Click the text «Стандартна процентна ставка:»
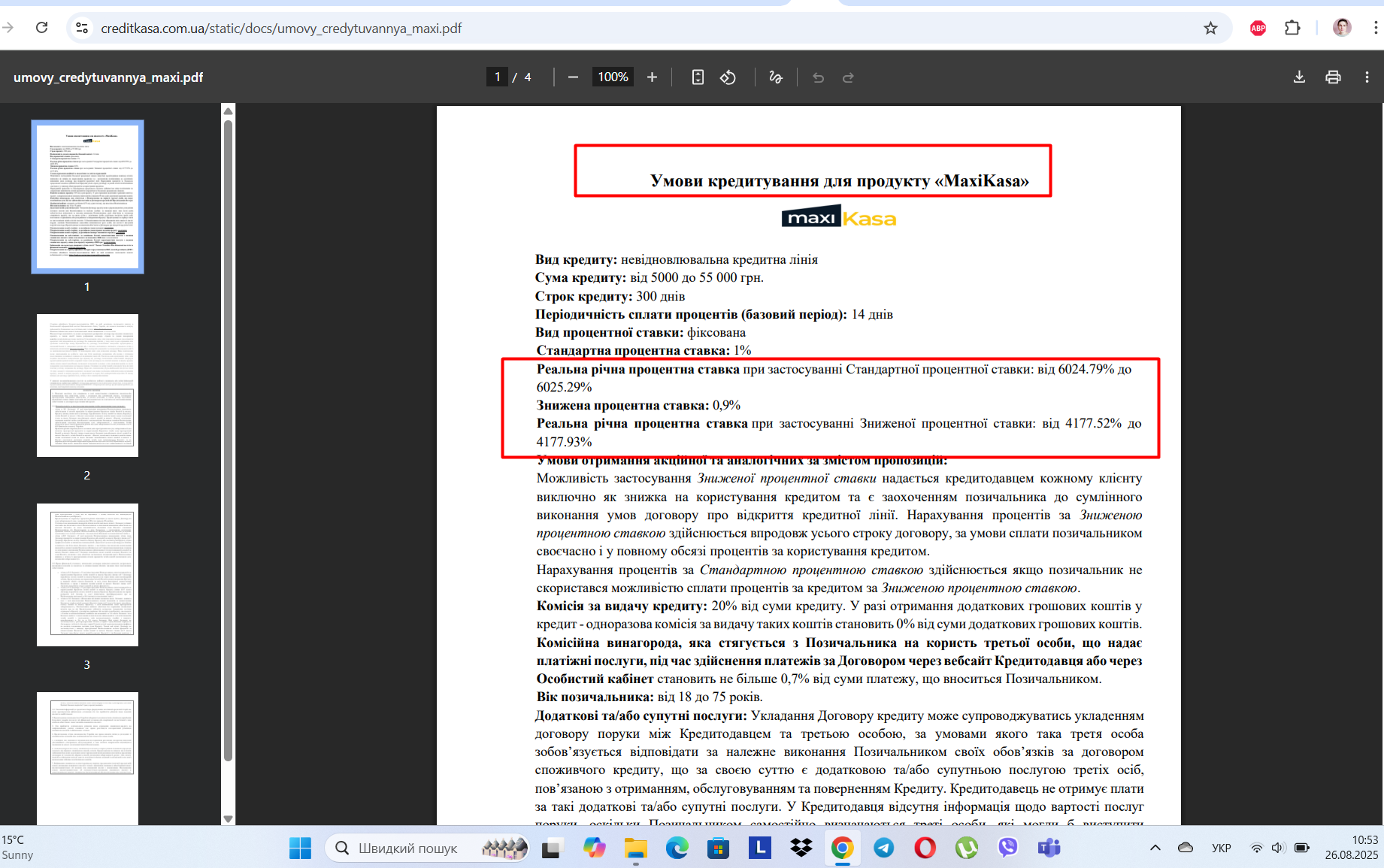1384x868 pixels. [633, 350]
